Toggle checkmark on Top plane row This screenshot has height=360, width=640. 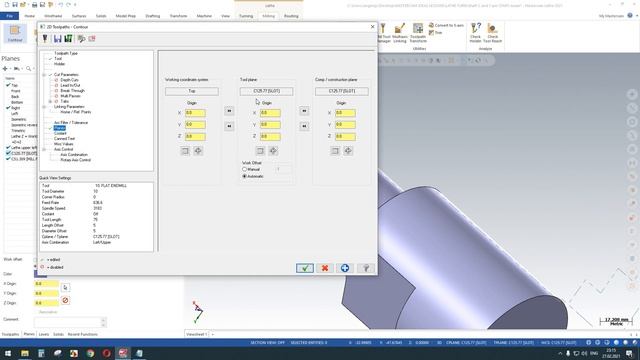pos(8,85)
